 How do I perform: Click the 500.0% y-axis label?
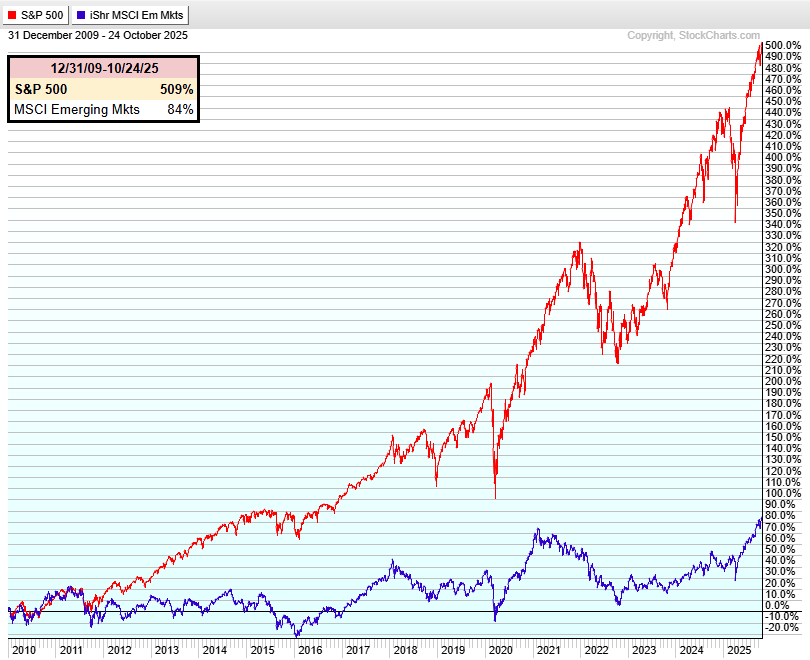[x=783, y=45]
